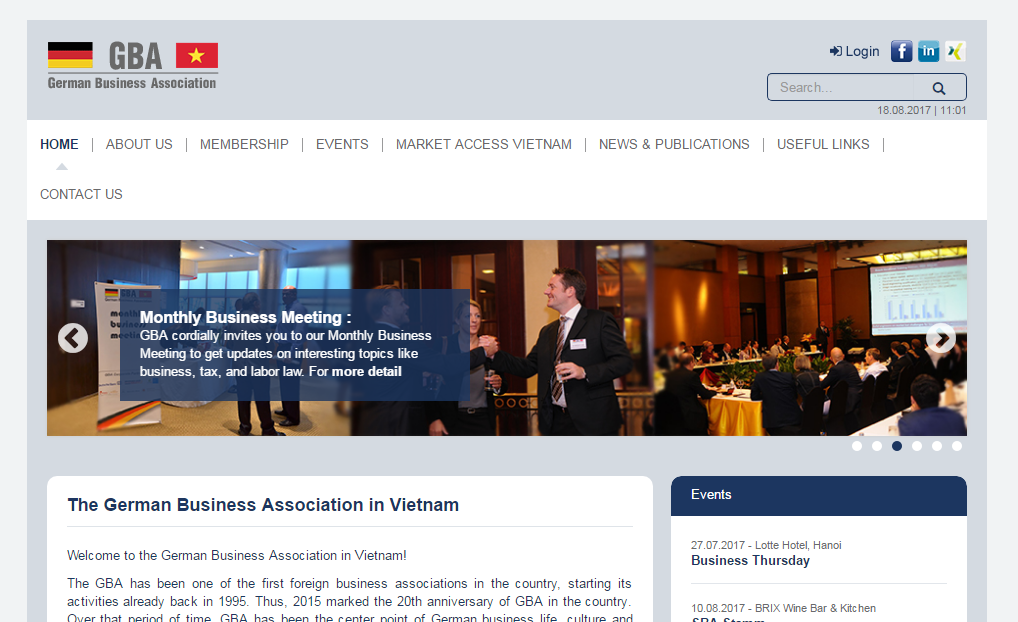Open the About Us menu
The height and width of the screenshot is (622, 1018).
click(139, 144)
